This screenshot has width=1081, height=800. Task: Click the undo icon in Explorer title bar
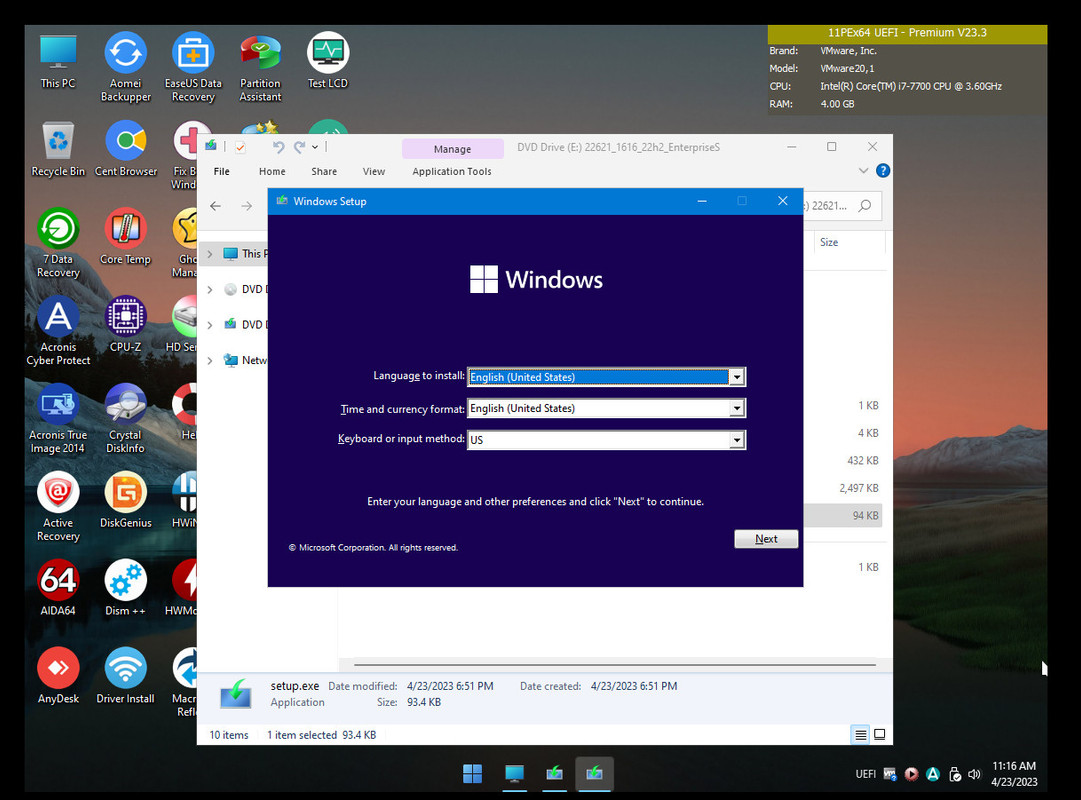click(x=278, y=147)
